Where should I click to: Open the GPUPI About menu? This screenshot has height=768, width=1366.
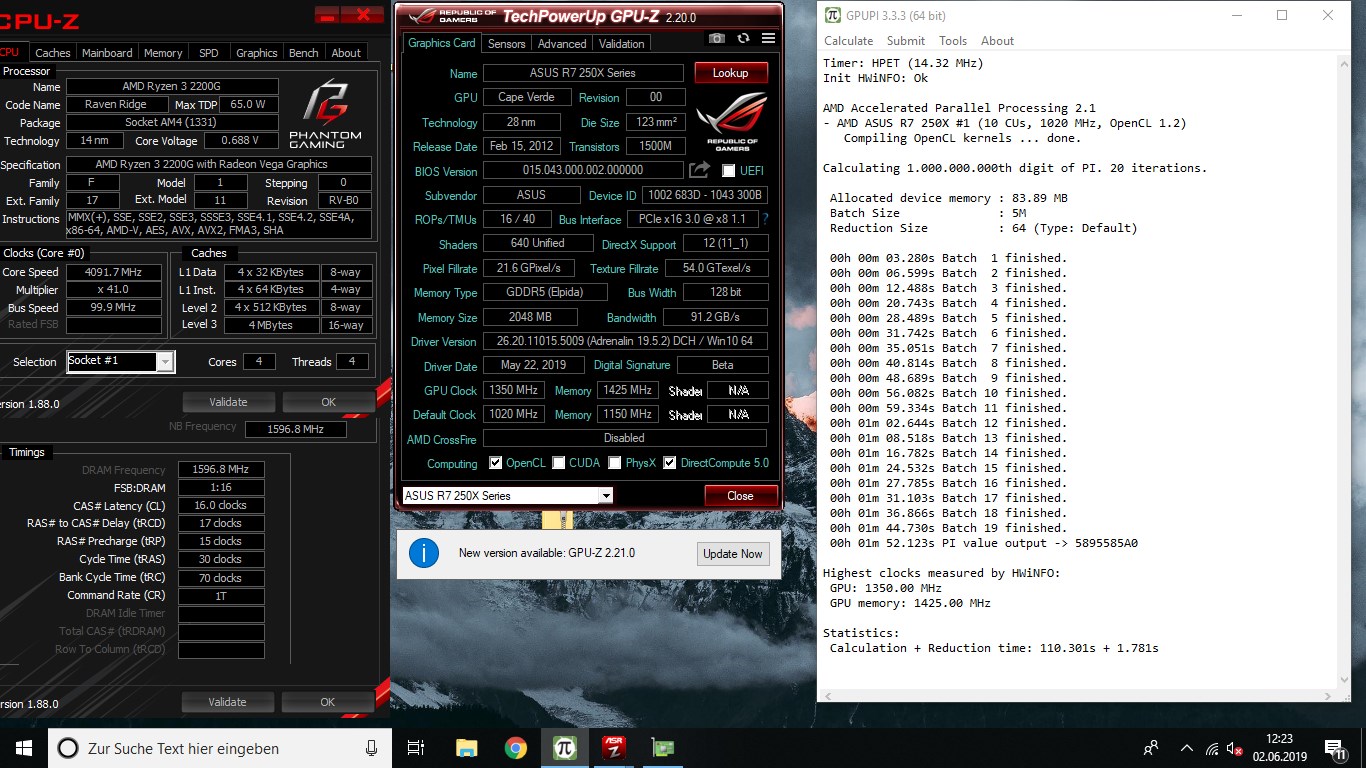pyautogui.click(x=997, y=41)
